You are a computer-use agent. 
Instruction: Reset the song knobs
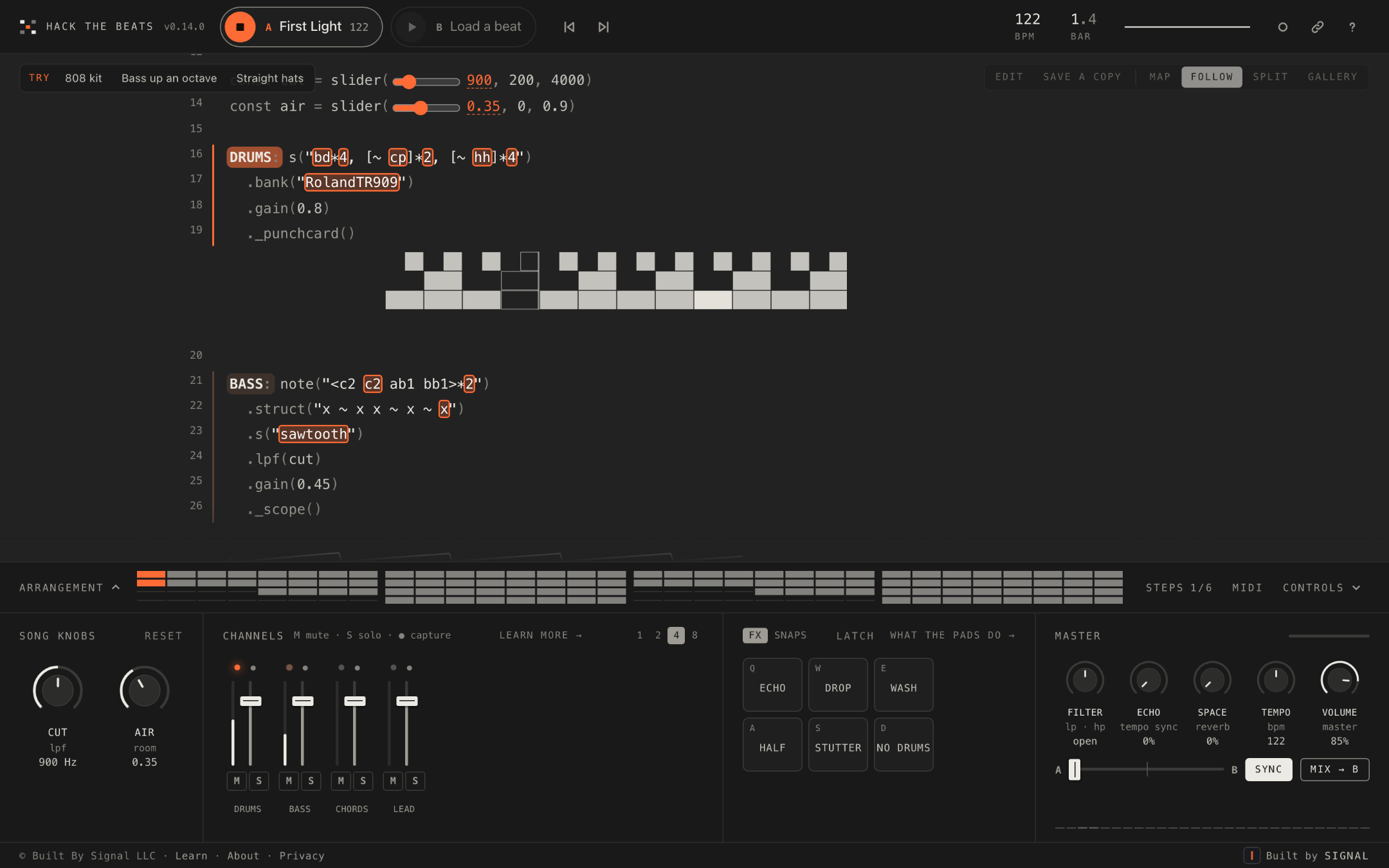coord(163,636)
